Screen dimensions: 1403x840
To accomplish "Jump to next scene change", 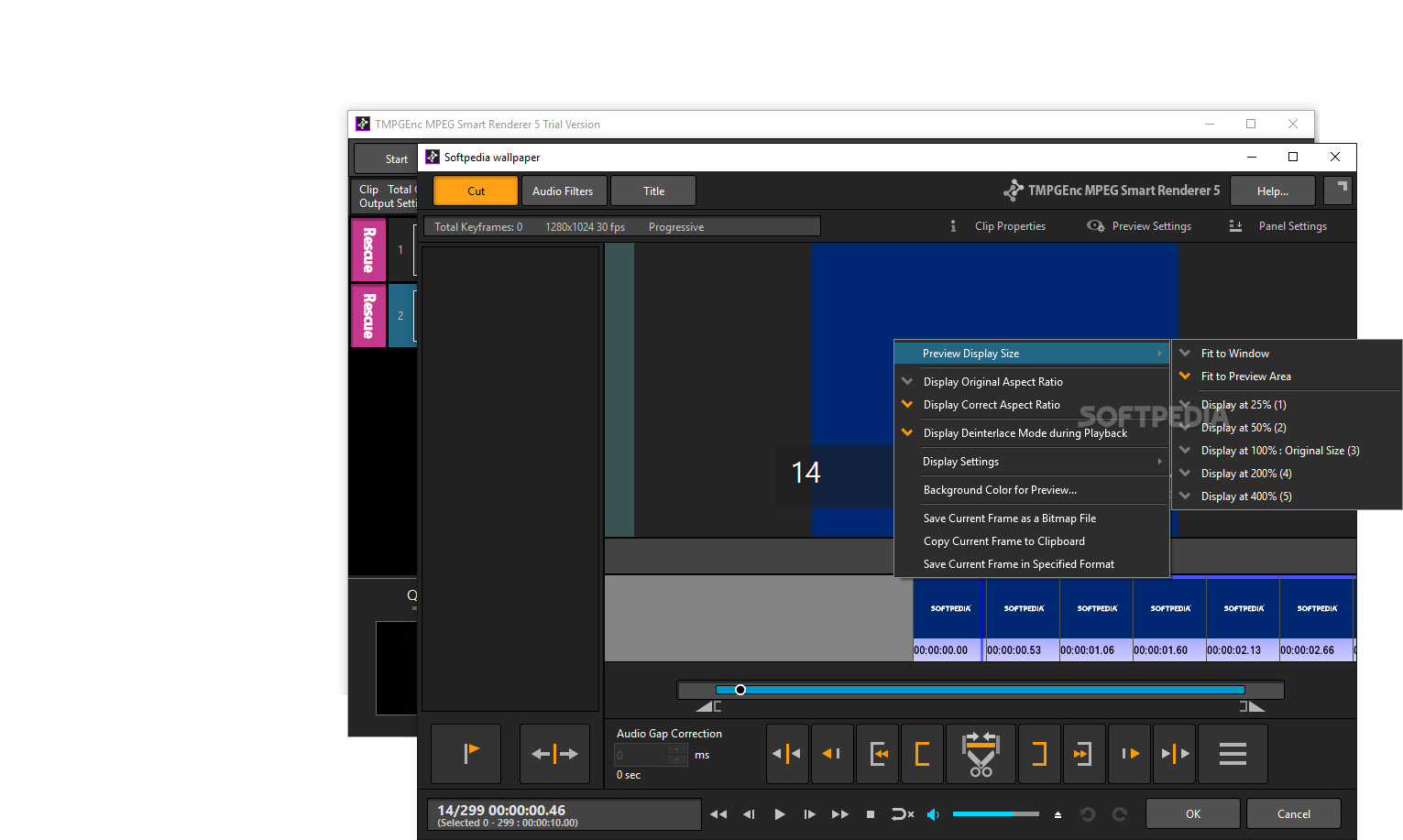I will (1174, 754).
